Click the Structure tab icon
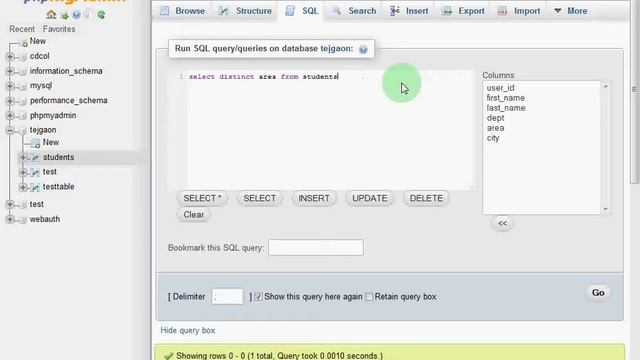Image resolution: width=640 pixels, height=360 pixels. (x=223, y=11)
